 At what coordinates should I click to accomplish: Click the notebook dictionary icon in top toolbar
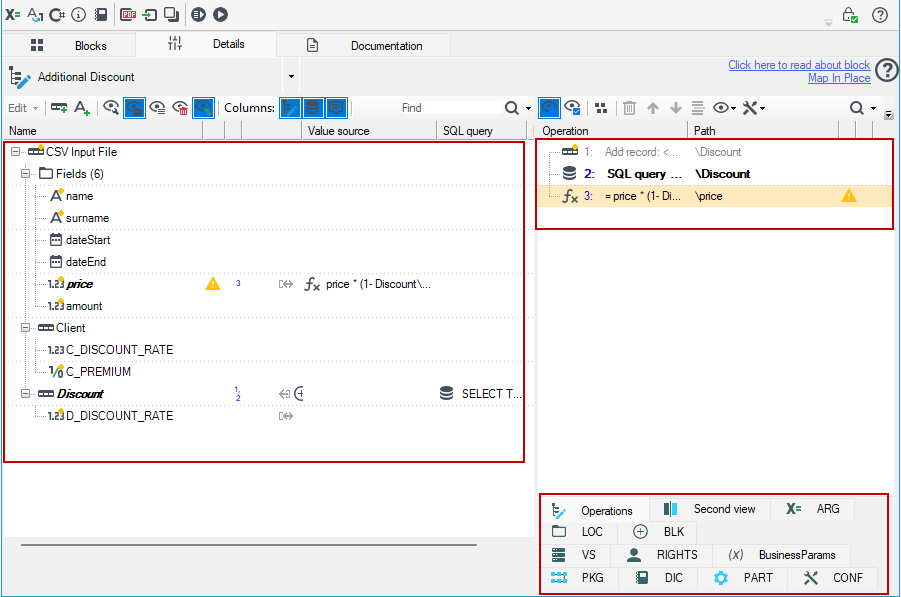[x=101, y=14]
